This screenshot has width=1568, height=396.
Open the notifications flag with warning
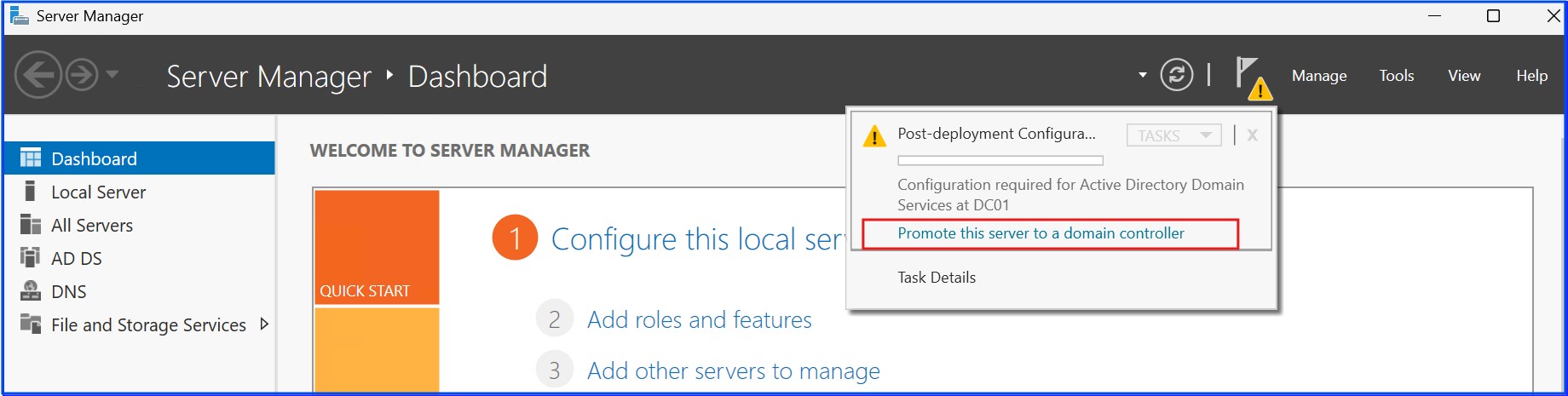point(1254,78)
